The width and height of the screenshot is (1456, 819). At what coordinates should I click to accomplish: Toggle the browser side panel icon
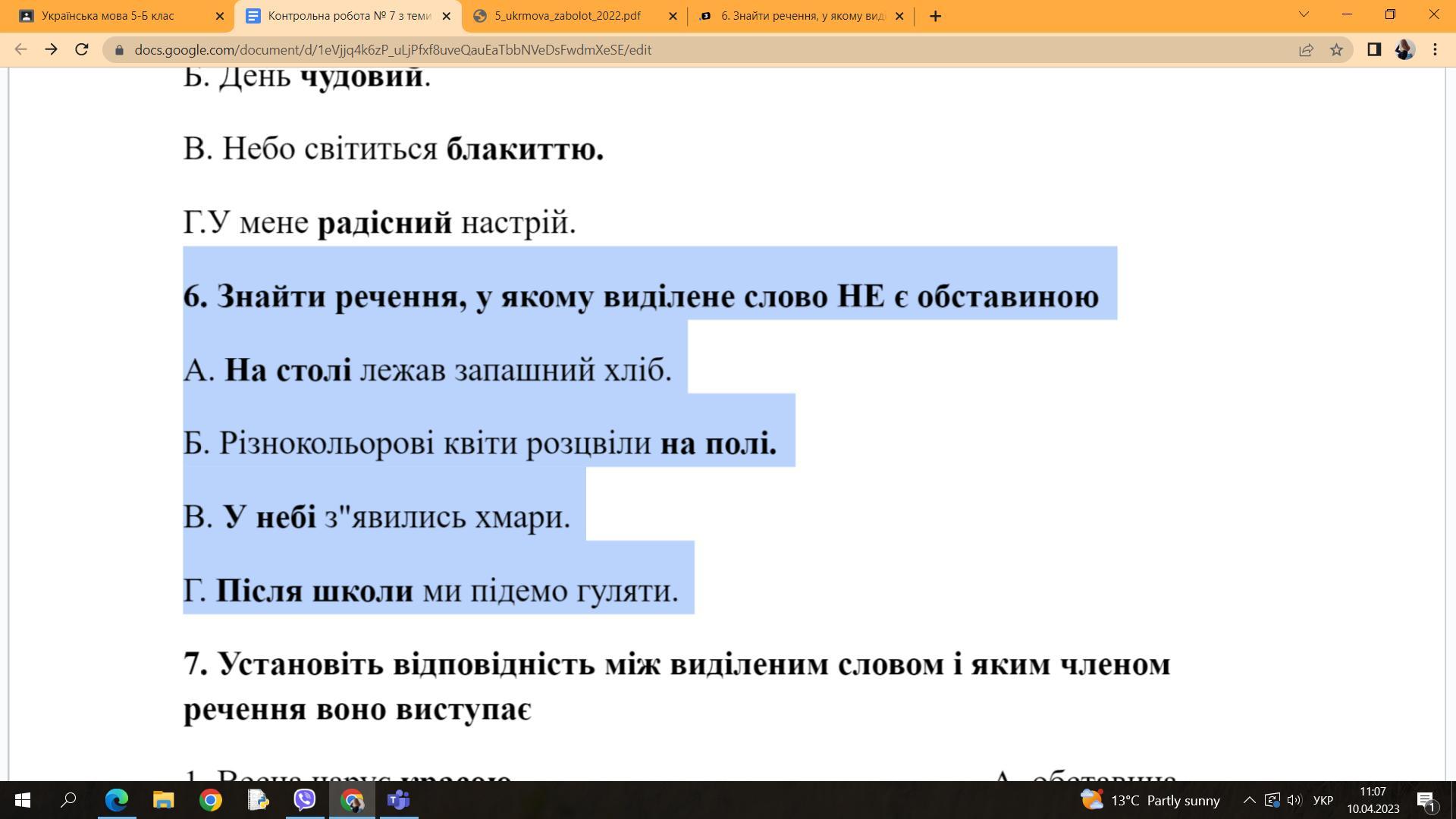(1373, 50)
